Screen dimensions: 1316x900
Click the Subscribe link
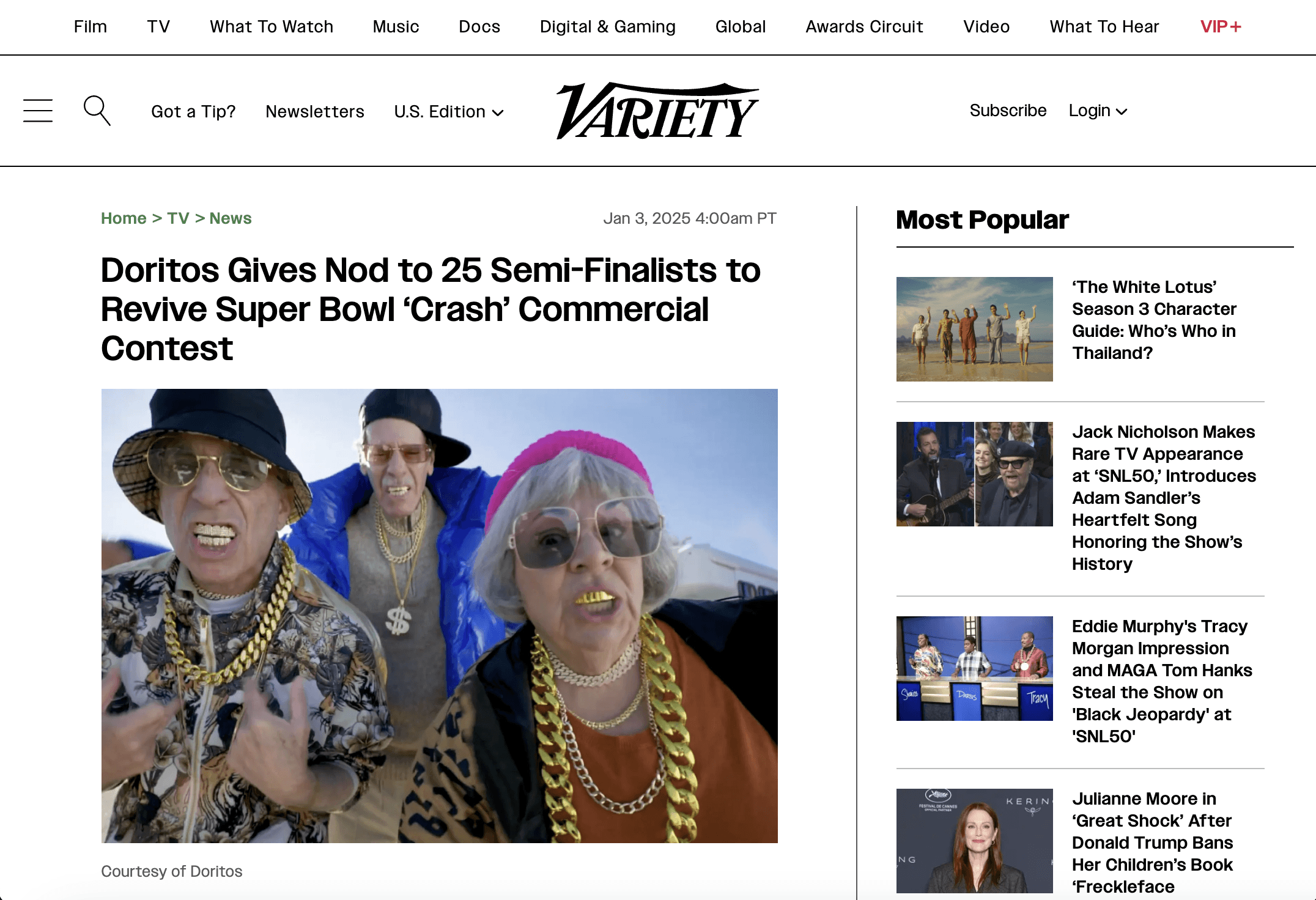click(x=1008, y=111)
